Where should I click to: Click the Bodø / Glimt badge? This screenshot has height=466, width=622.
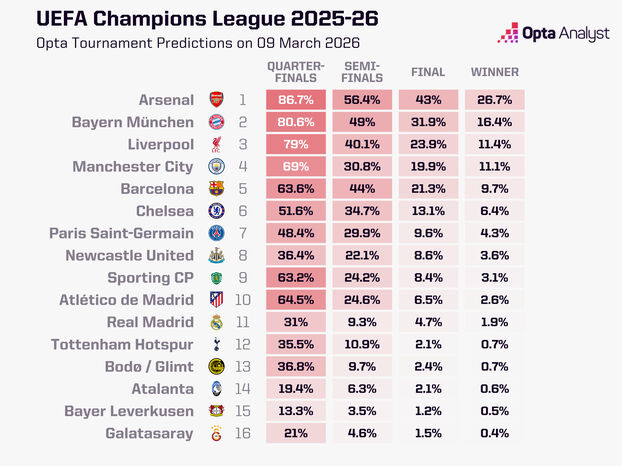pyautogui.click(x=217, y=366)
